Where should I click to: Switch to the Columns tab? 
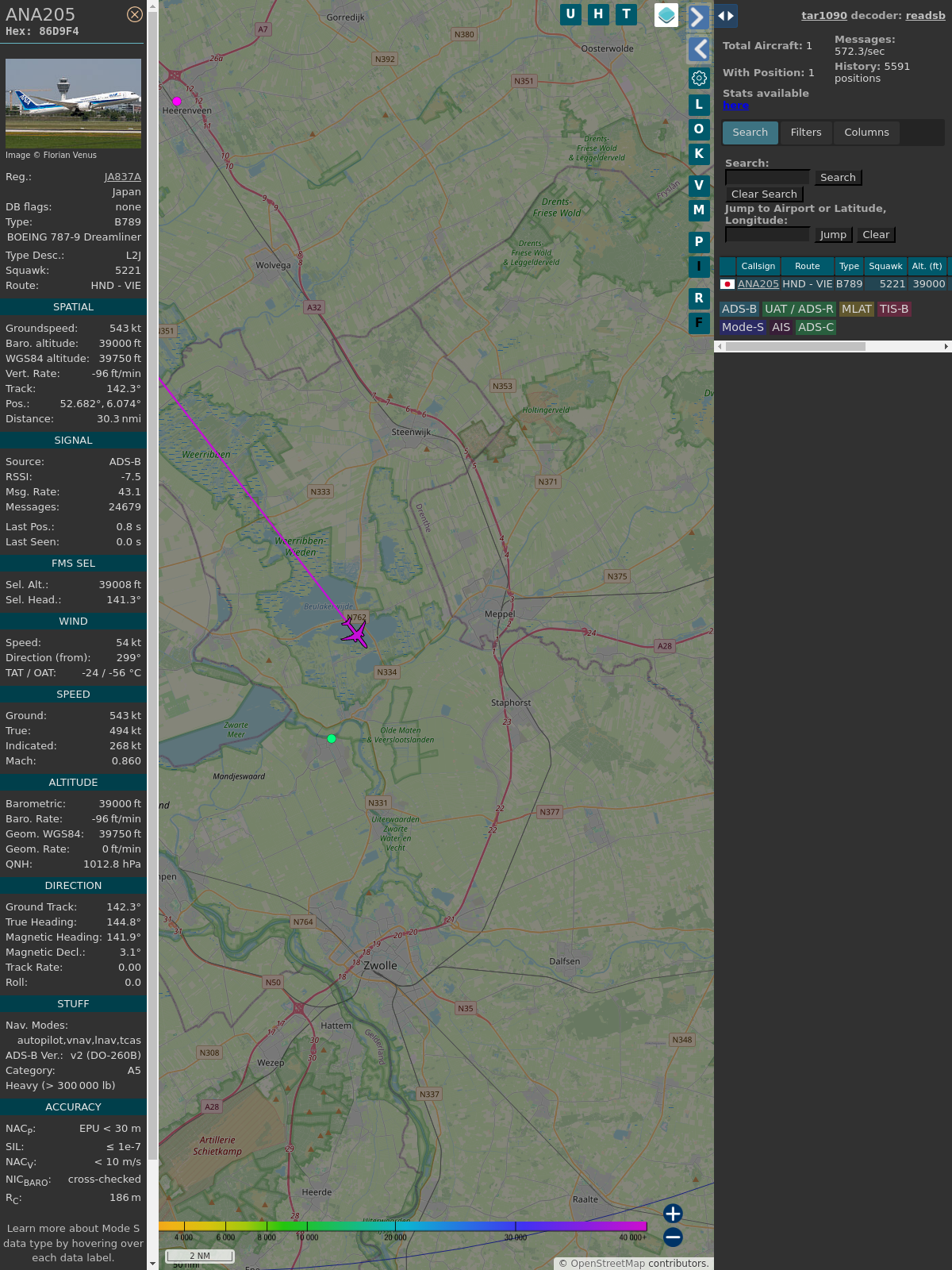(866, 133)
